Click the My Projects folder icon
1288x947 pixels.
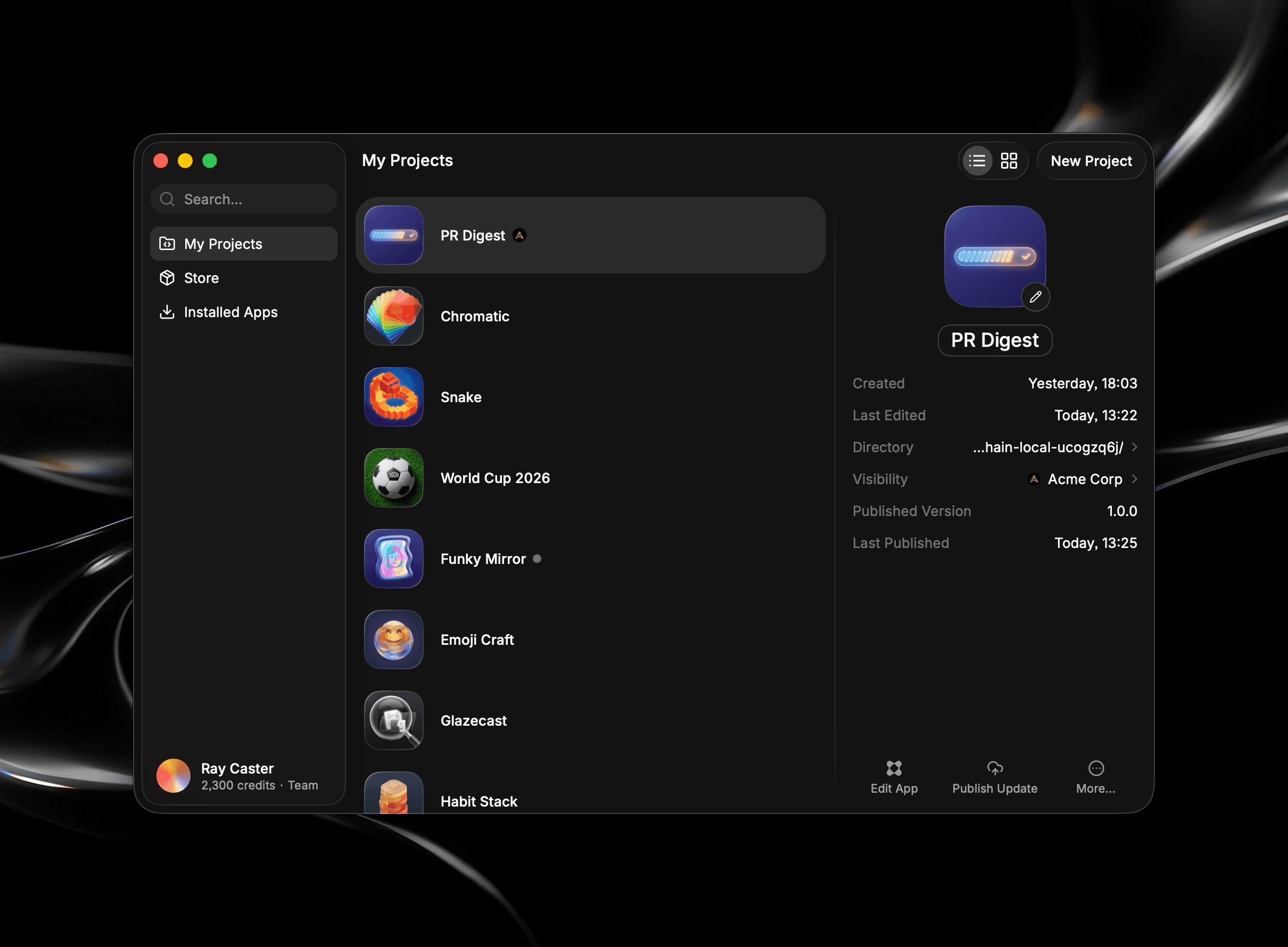167,244
